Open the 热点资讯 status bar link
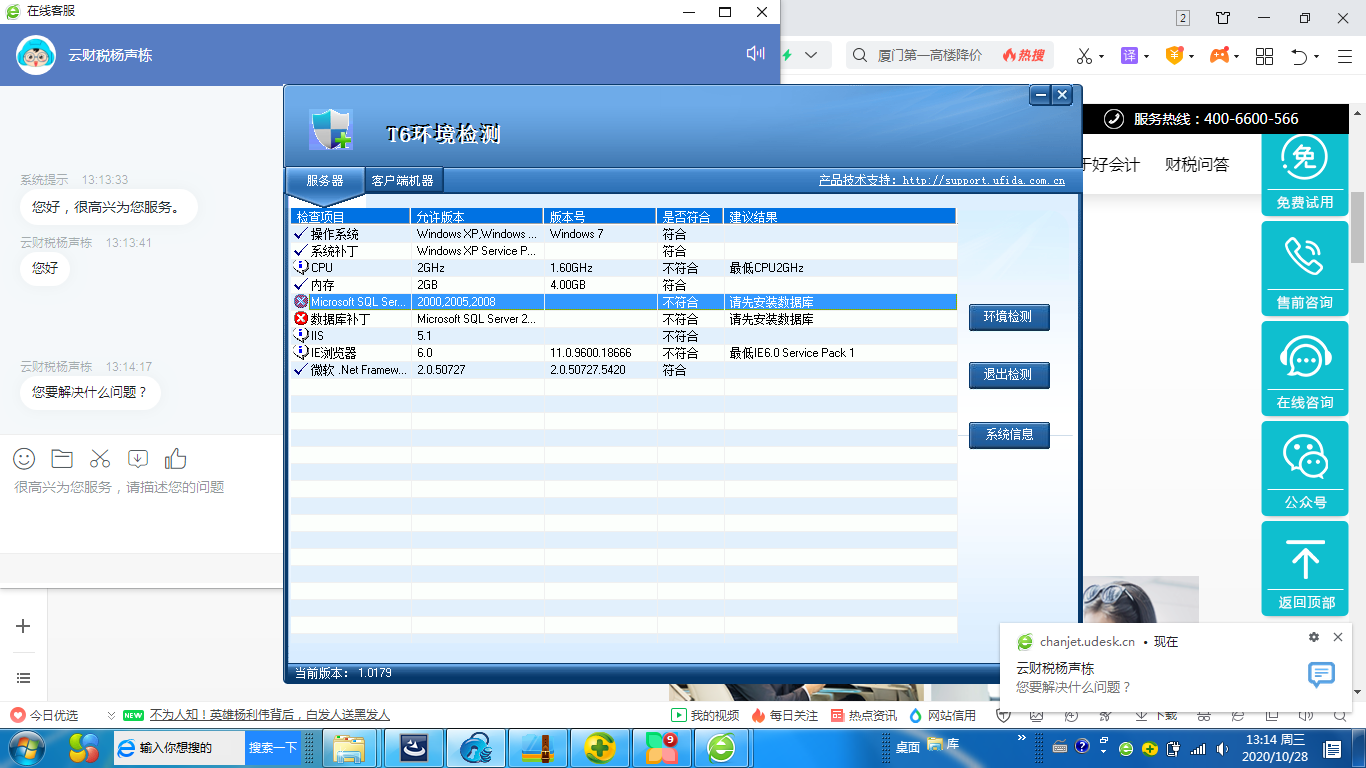 click(864, 715)
